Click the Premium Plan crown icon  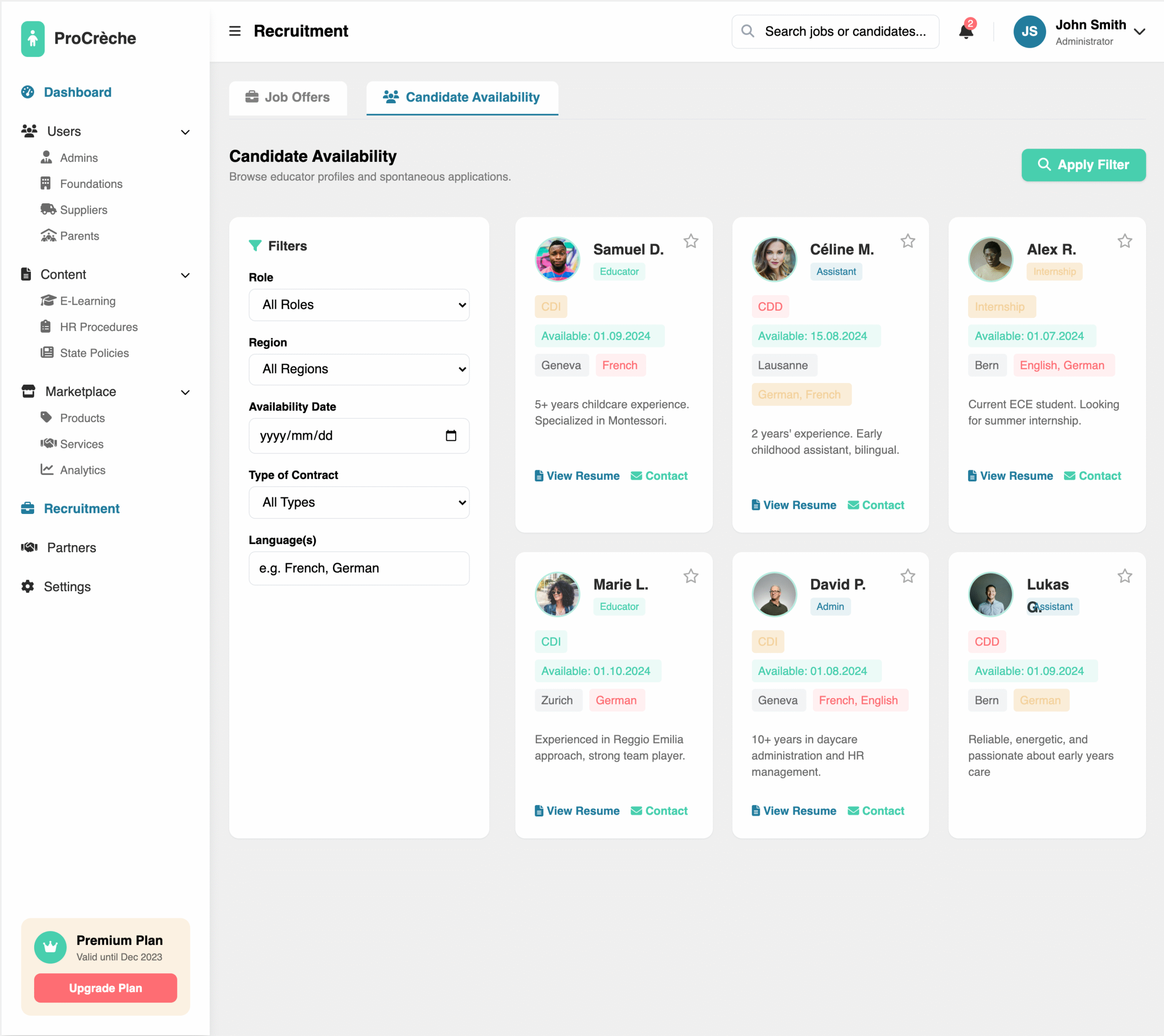pos(50,946)
